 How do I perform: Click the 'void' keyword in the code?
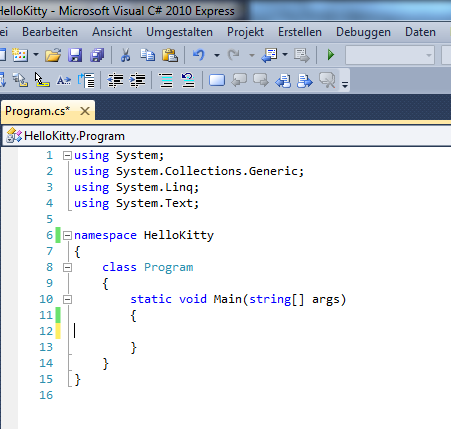click(x=193, y=299)
